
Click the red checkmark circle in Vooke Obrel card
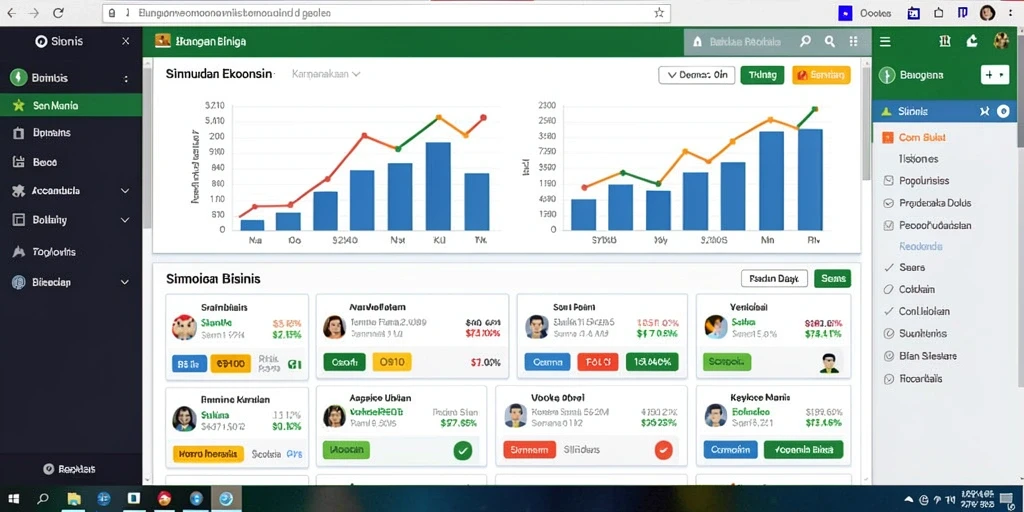664,449
